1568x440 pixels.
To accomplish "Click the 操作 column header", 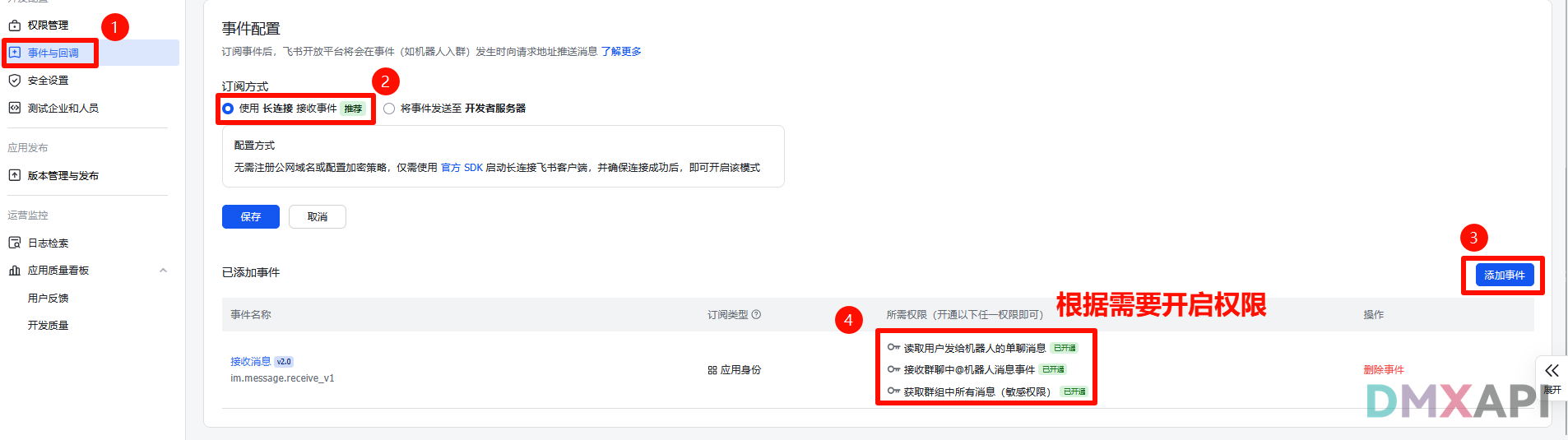I will (1374, 314).
